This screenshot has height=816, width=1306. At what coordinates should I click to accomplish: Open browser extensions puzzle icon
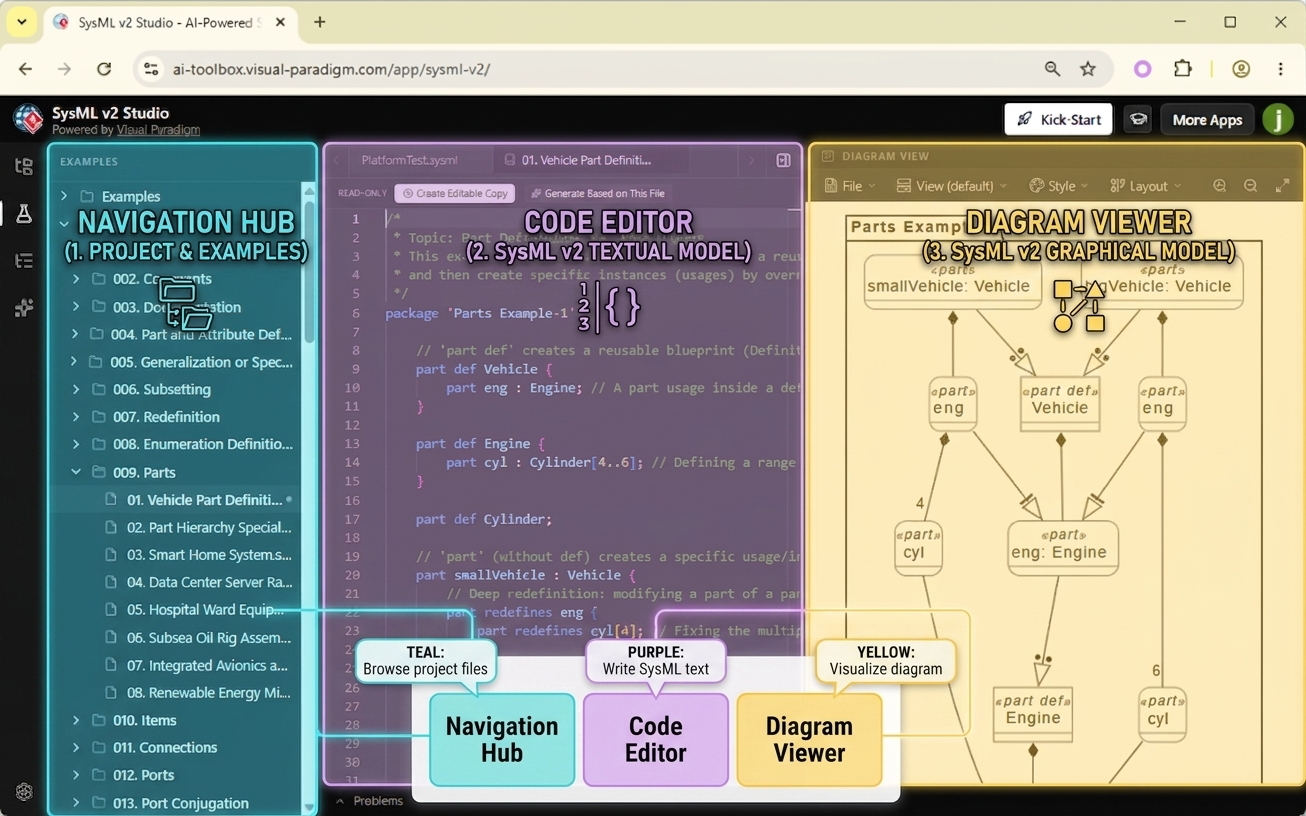[x=1183, y=69]
